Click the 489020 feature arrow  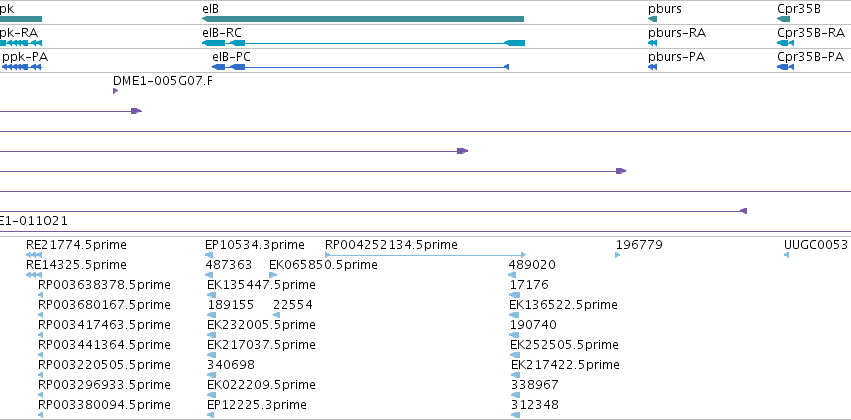click(512, 275)
